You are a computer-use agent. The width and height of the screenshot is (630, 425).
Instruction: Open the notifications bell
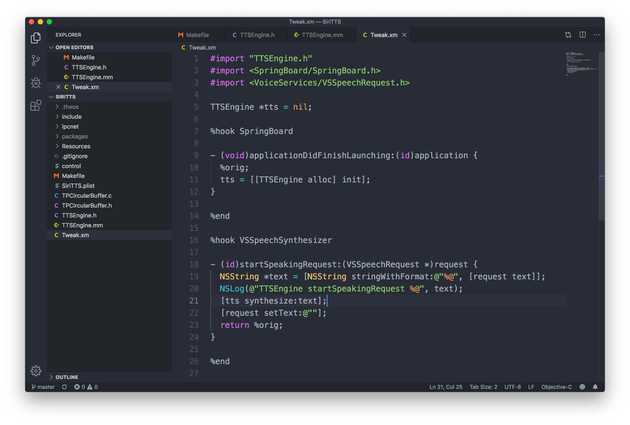(x=595, y=387)
